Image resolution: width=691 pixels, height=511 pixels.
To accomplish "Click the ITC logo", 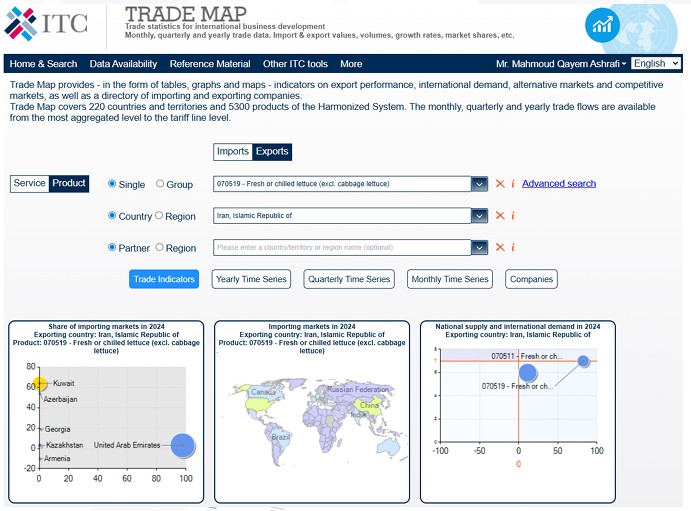I will (x=45, y=24).
